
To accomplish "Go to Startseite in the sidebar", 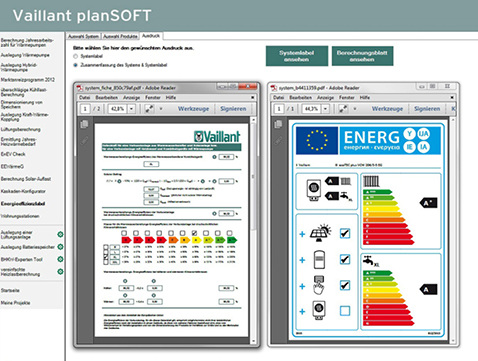I will (10, 290).
